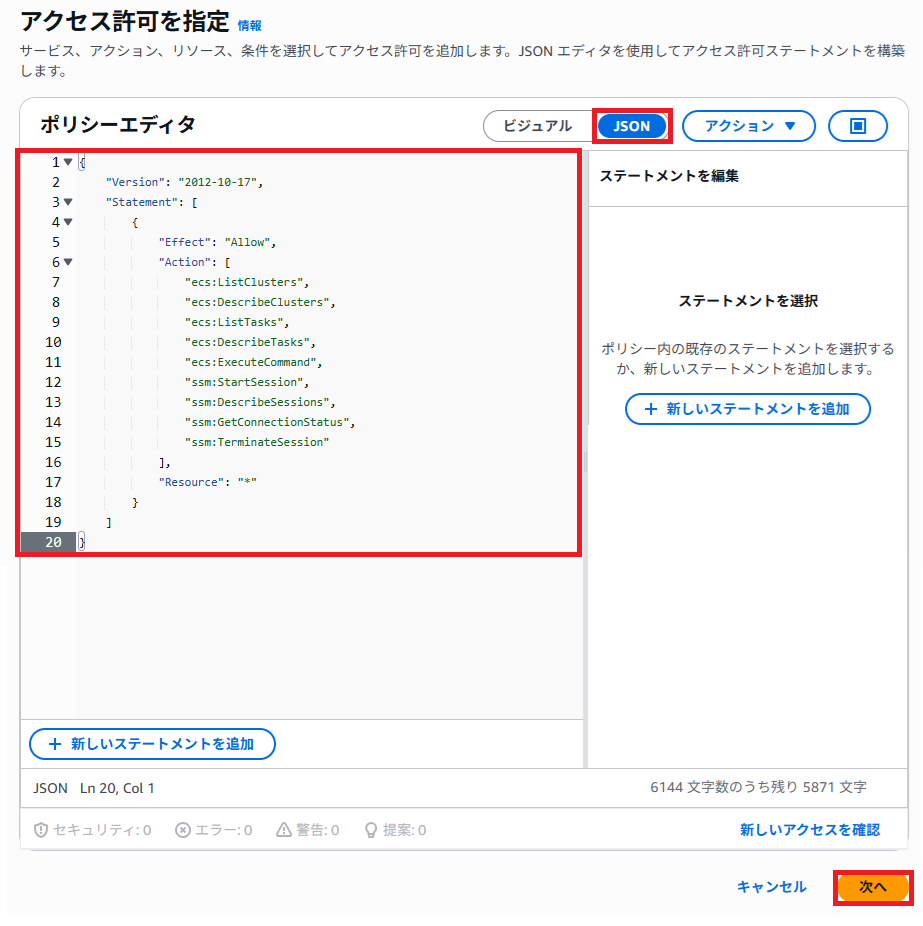The height and width of the screenshot is (926, 923).
Task: Click 新しいアクセスを確認 link
Action: click(809, 830)
